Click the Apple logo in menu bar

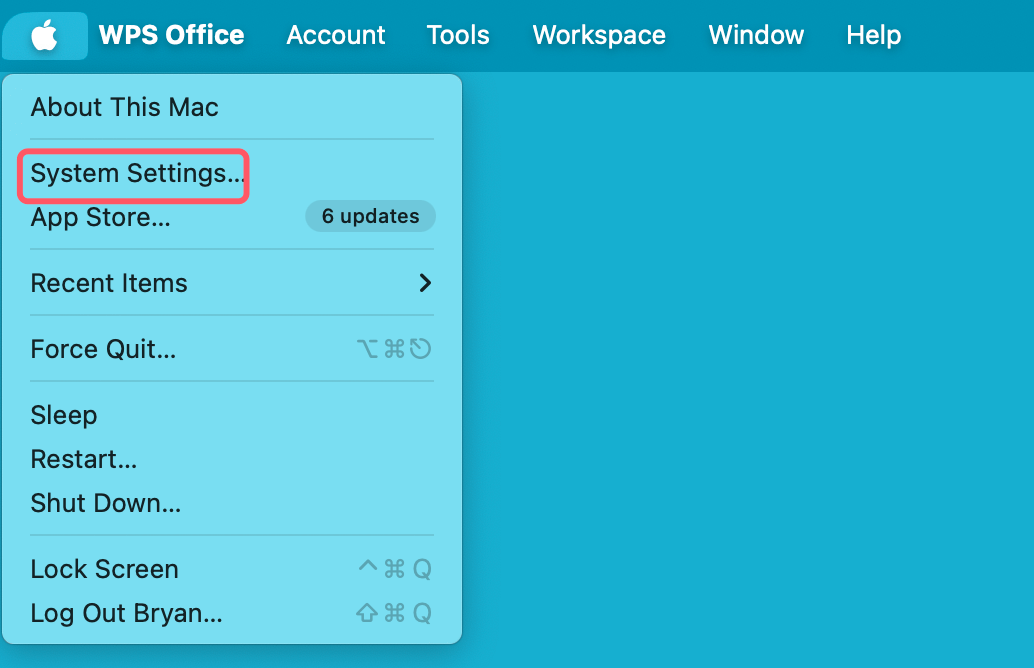[x=44, y=35]
